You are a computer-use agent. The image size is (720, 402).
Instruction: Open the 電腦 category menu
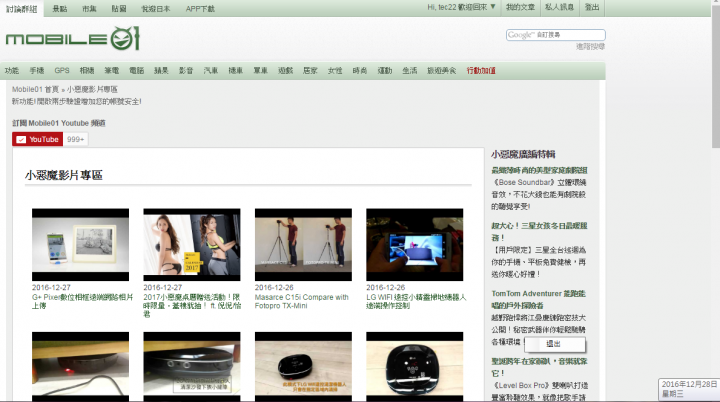136,70
